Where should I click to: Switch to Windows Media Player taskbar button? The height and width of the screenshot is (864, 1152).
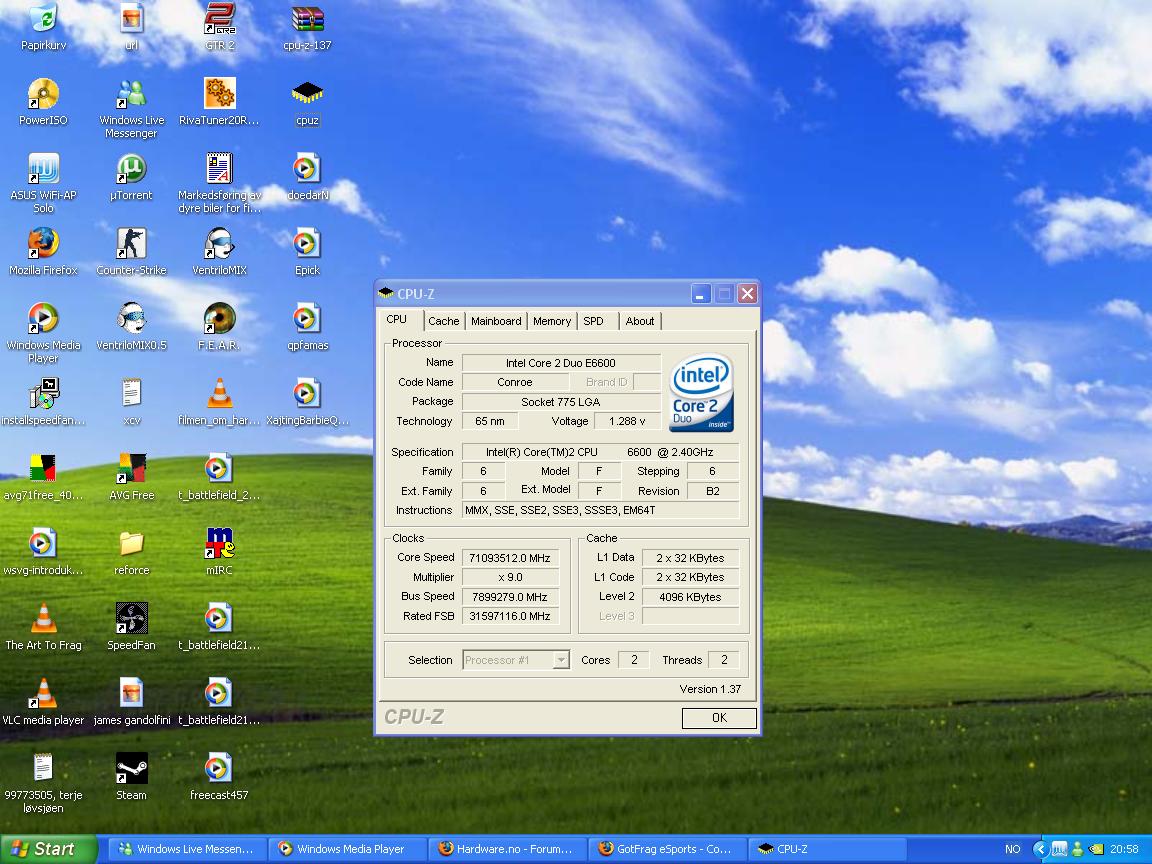347,849
